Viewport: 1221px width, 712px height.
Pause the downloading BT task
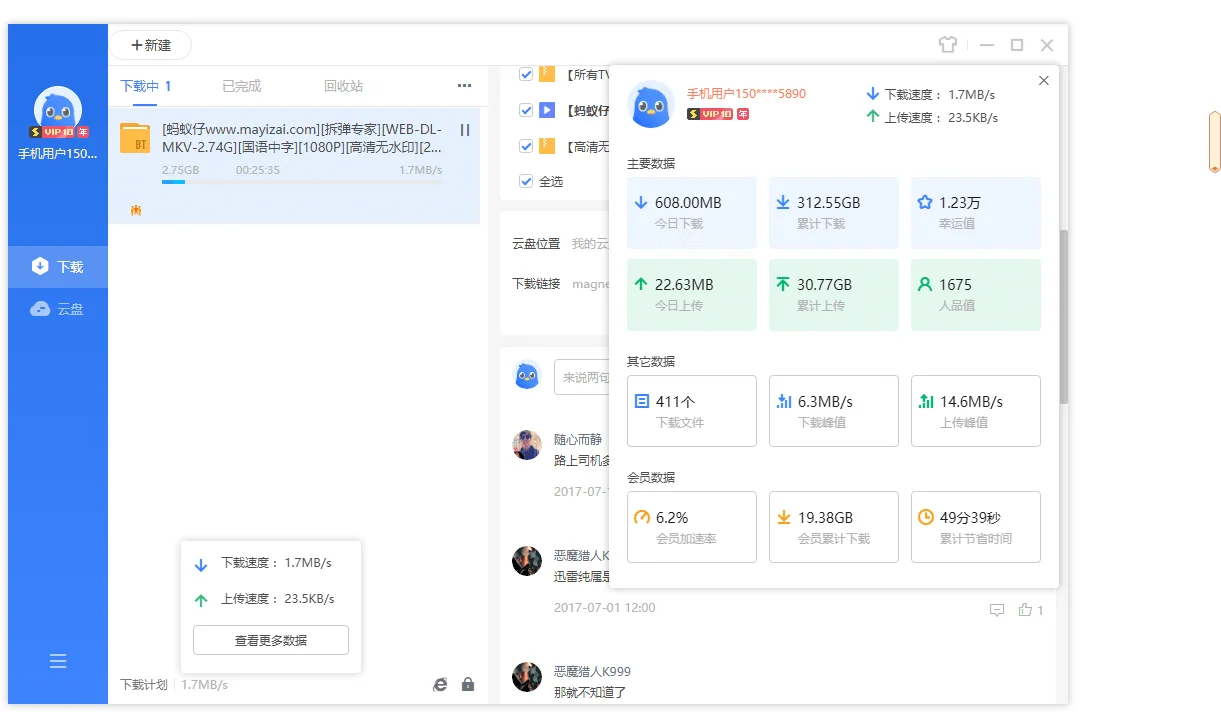click(464, 129)
